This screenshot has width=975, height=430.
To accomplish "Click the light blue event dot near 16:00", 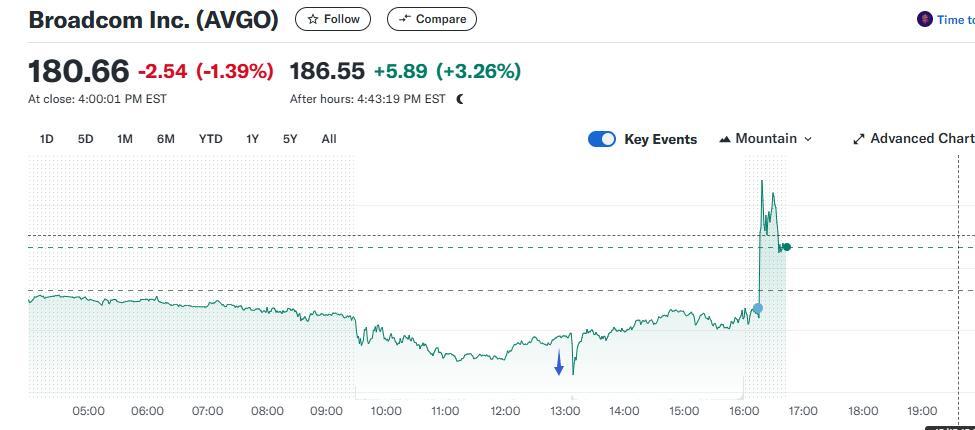I will (x=758, y=308).
